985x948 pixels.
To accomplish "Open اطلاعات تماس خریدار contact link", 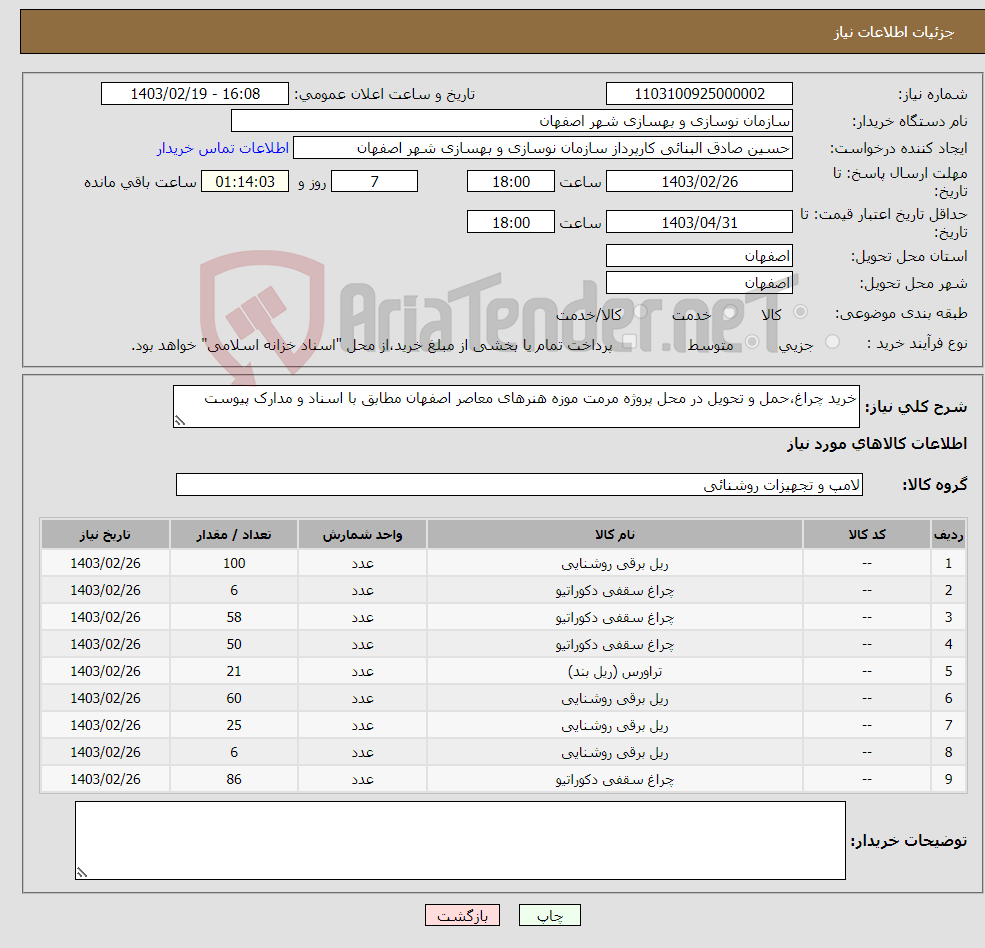I will (x=223, y=148).
